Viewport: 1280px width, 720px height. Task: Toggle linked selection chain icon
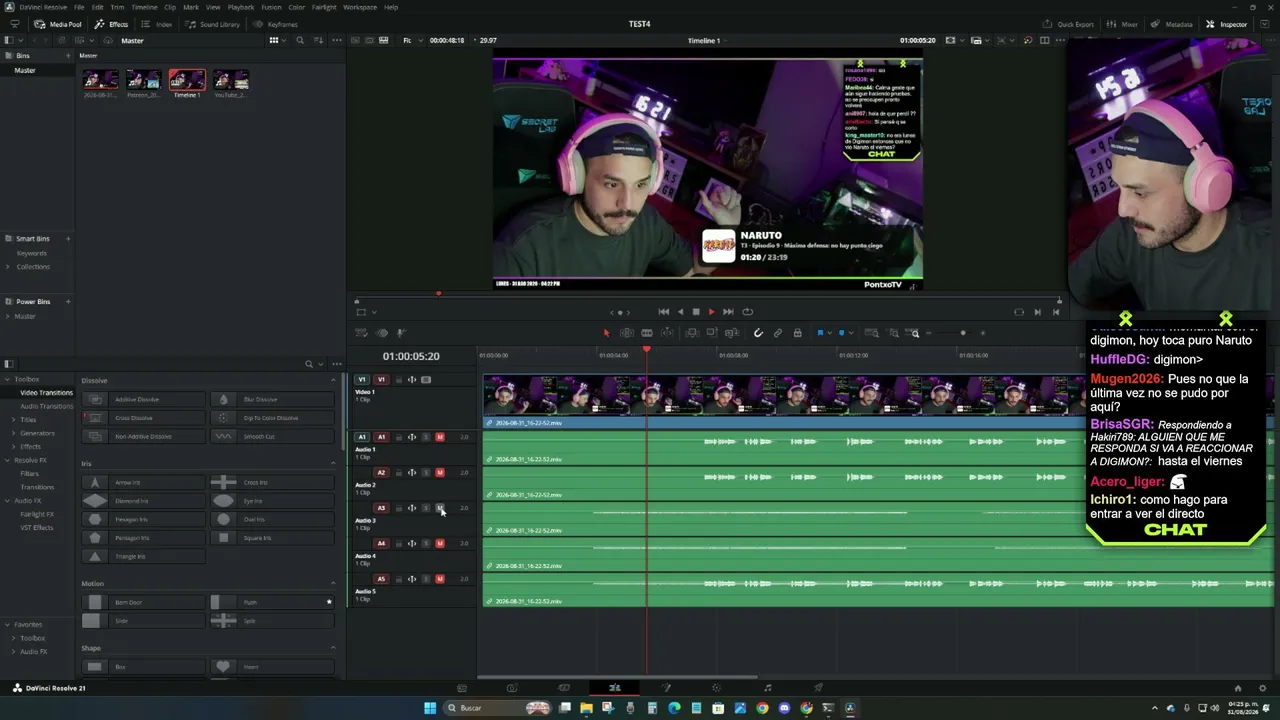(x=778, y=333)
